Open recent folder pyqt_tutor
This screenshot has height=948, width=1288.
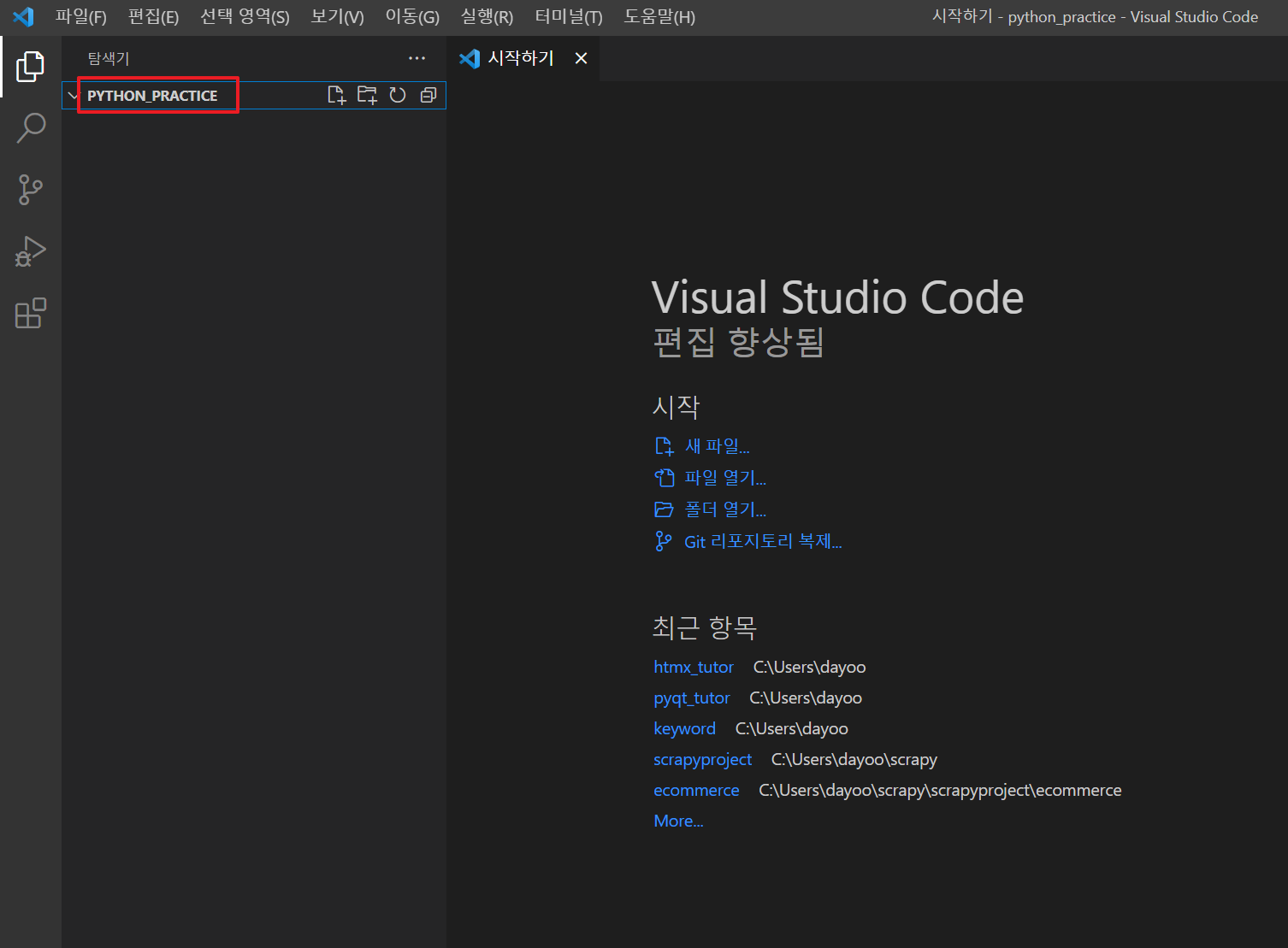(x=692, y=698)
